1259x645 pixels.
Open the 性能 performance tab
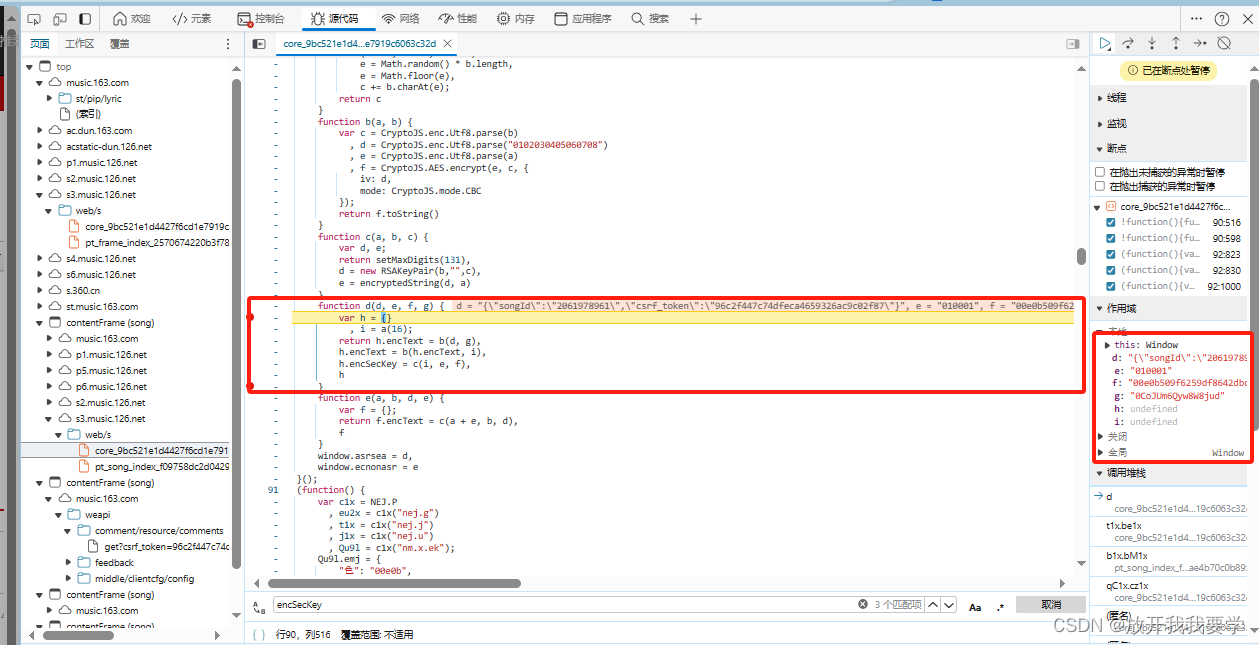(x=457, y=19)
